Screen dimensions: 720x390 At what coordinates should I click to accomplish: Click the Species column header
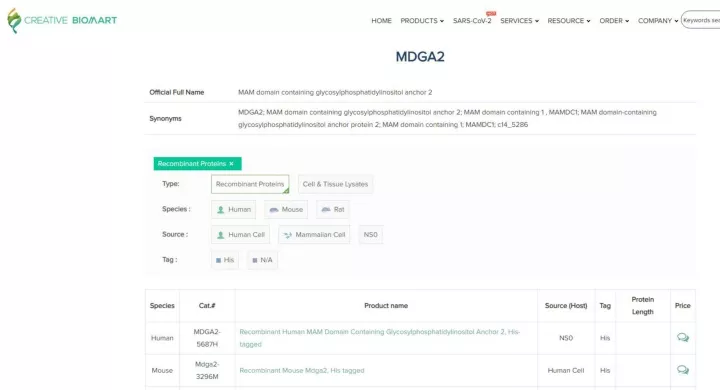pos(162,305)
